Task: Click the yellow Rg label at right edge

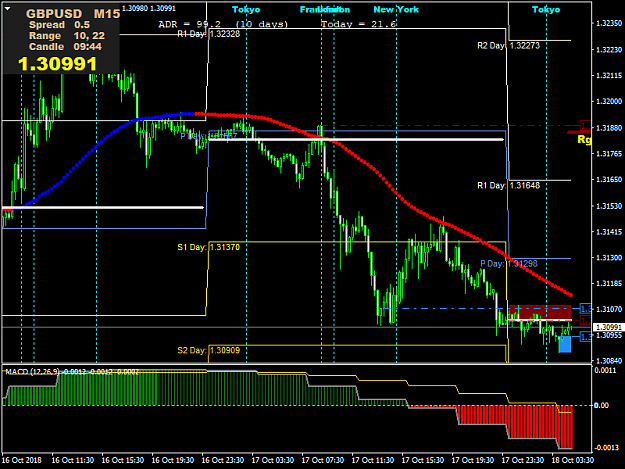Action: pyautogui.click(x=584, y=139)
